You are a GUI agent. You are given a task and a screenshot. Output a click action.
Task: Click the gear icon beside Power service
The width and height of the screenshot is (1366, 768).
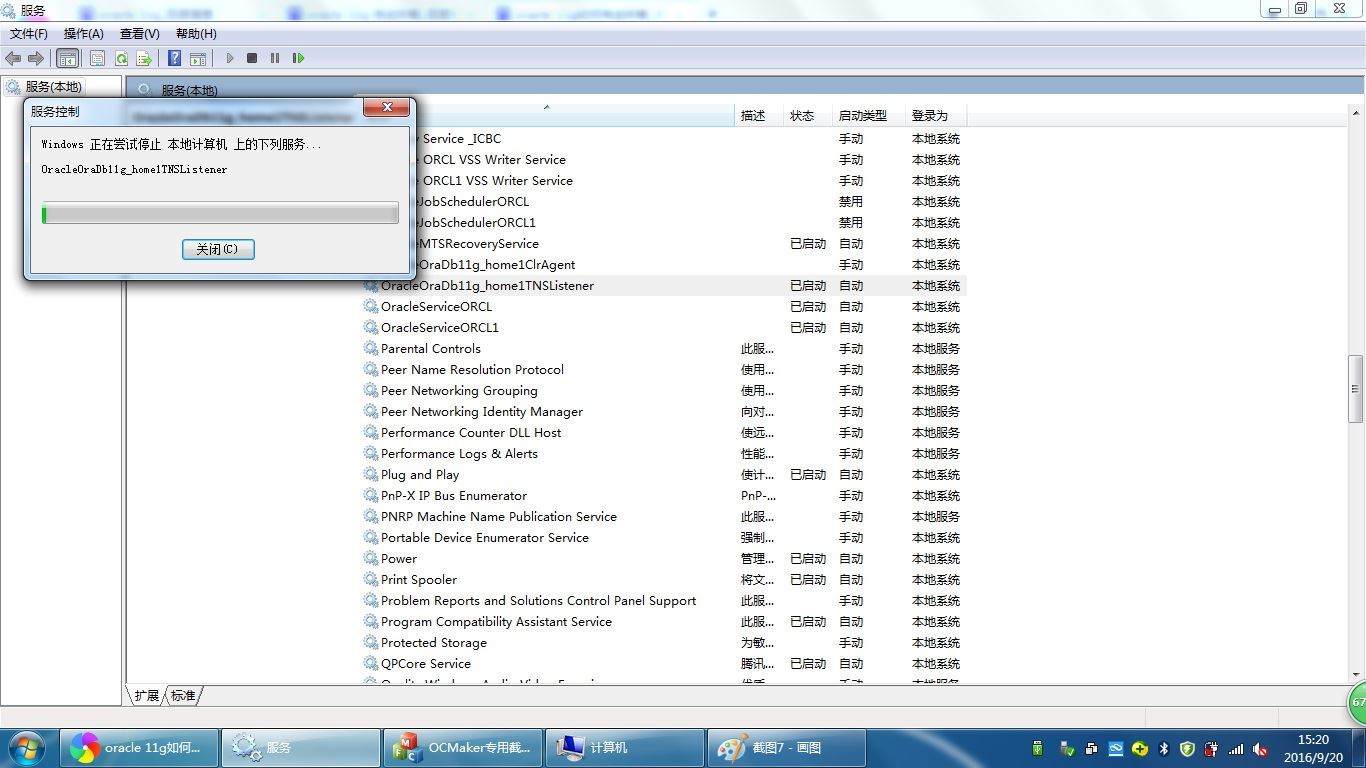tap(370, 559)
